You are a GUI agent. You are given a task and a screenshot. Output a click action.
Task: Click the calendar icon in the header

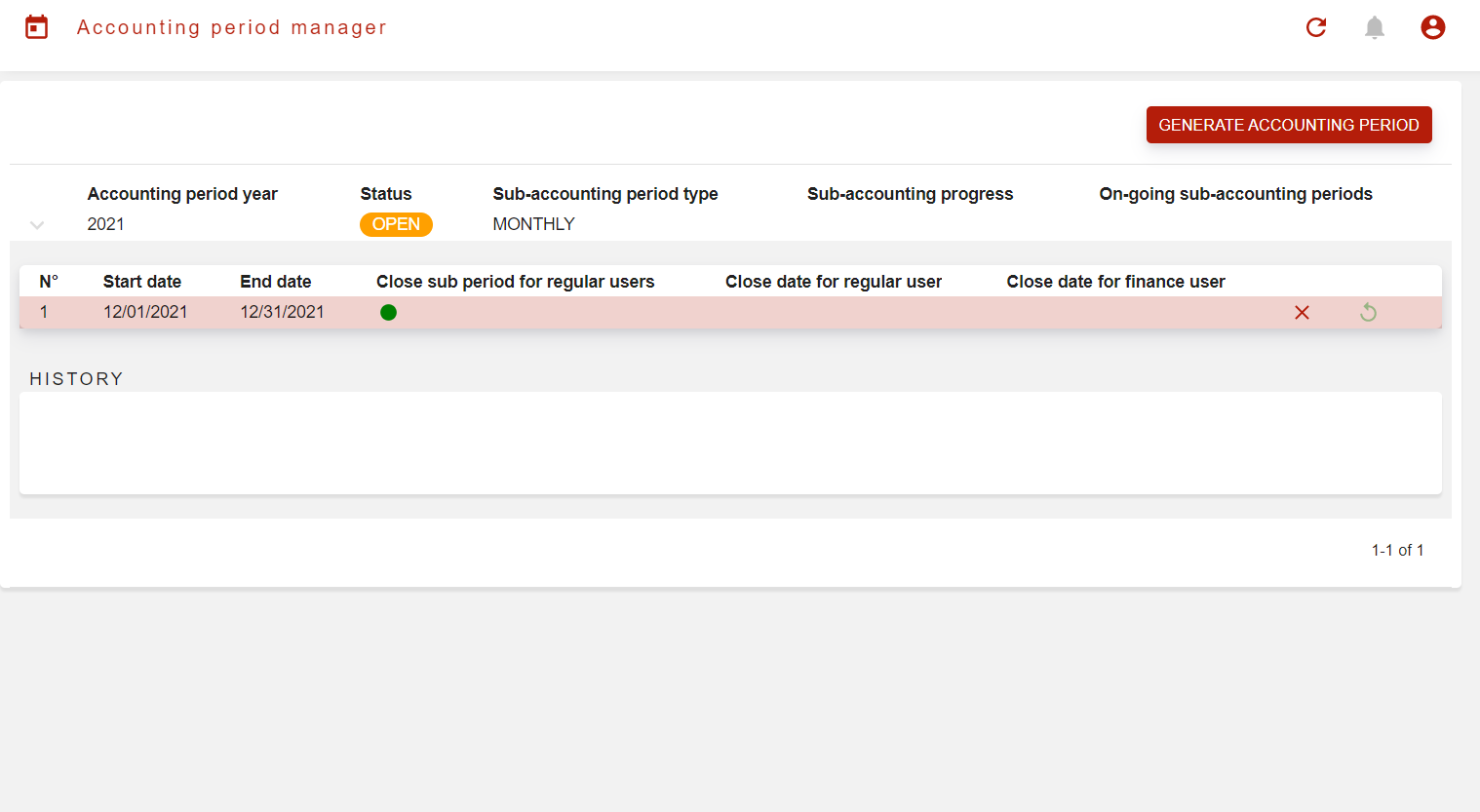37,27
